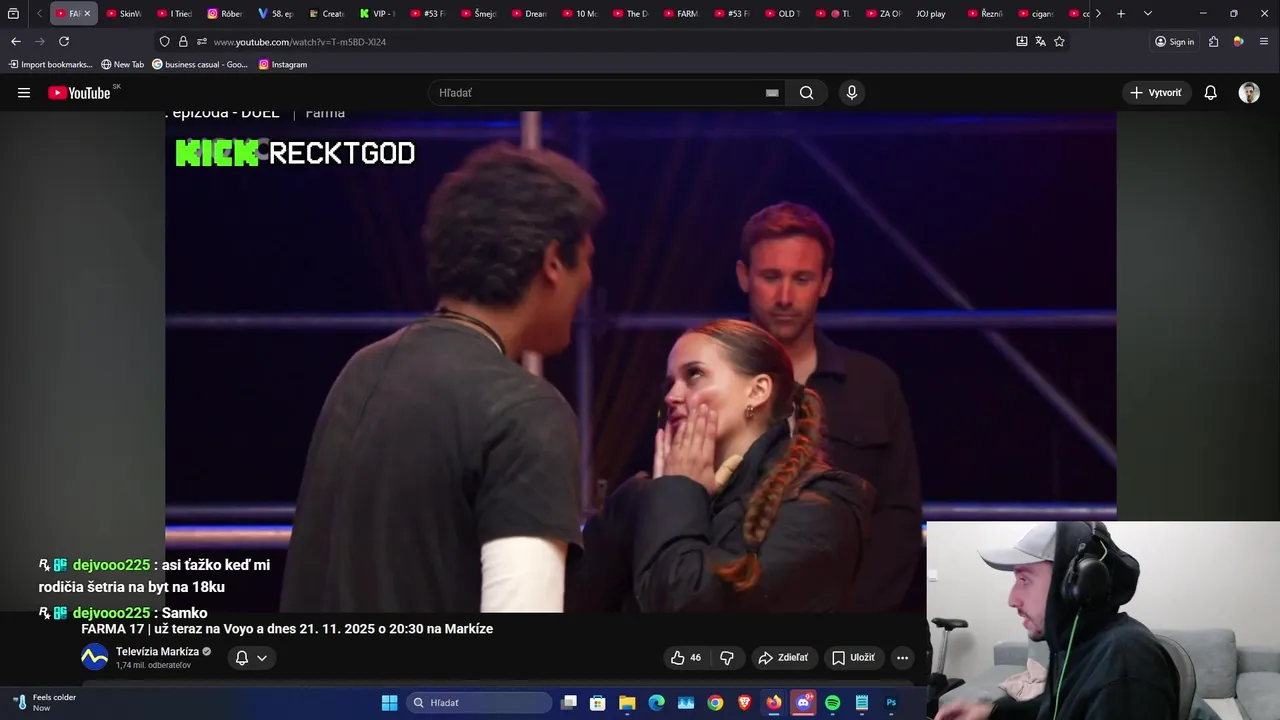Click Import bookmarks in bookmarks bar
The width and height of the screenshot is (1280, 720).
50,64
